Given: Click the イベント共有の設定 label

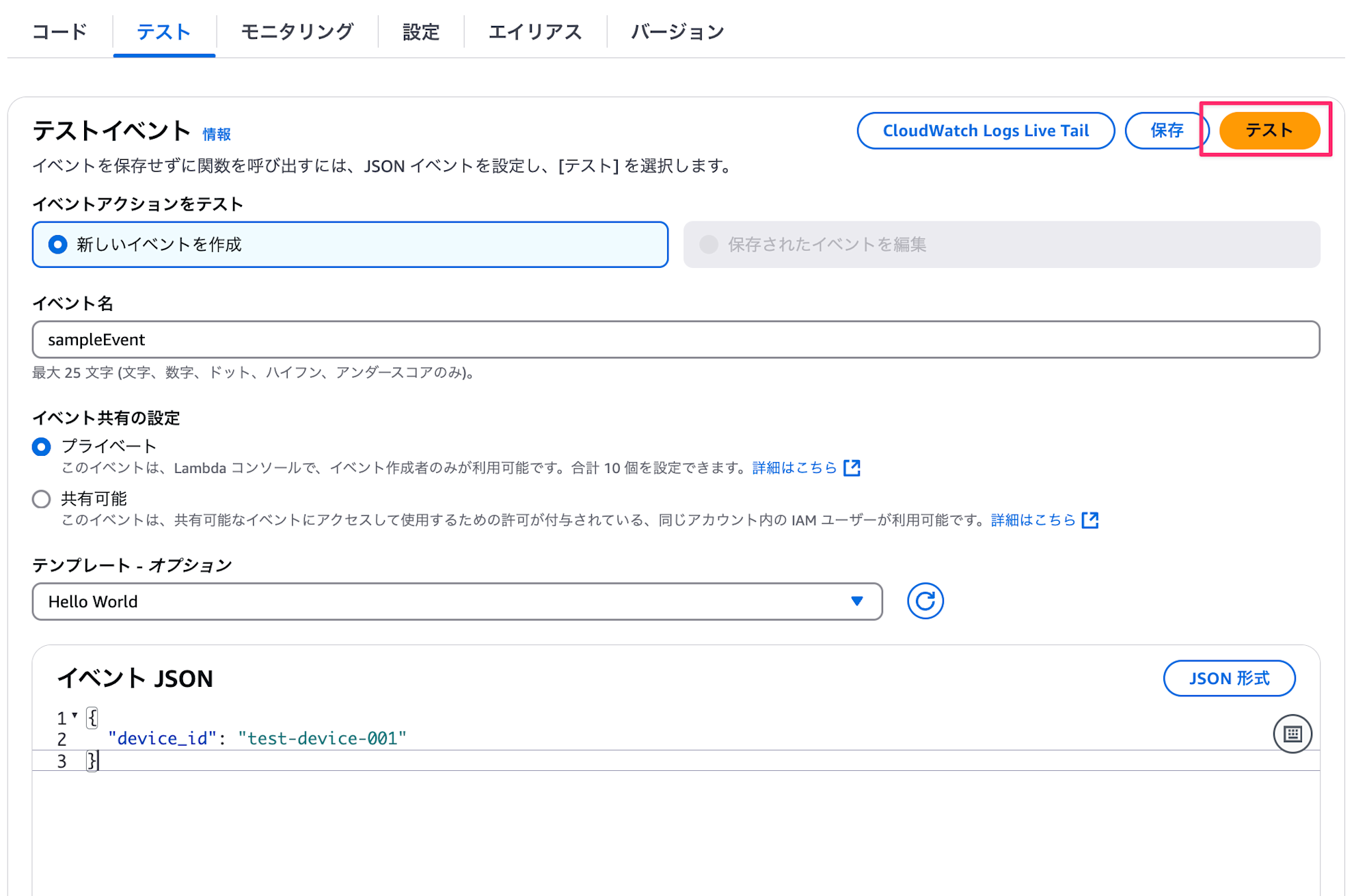Looking at the screenshot, I should 107,418.
